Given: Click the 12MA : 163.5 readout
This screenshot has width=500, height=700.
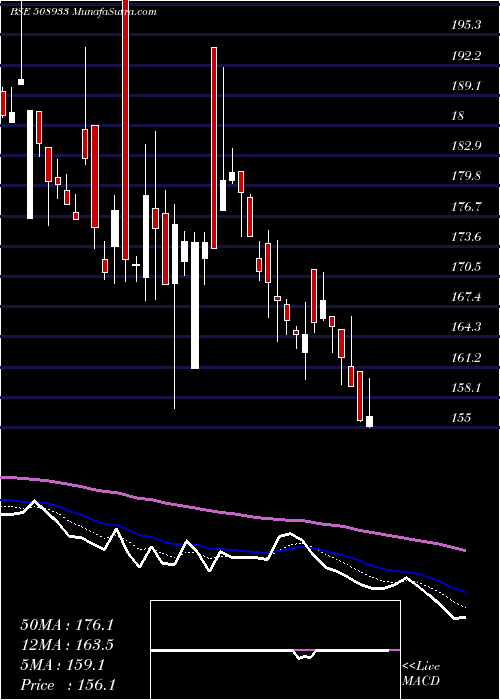Looking at the screenshot, I should [67, 645].
